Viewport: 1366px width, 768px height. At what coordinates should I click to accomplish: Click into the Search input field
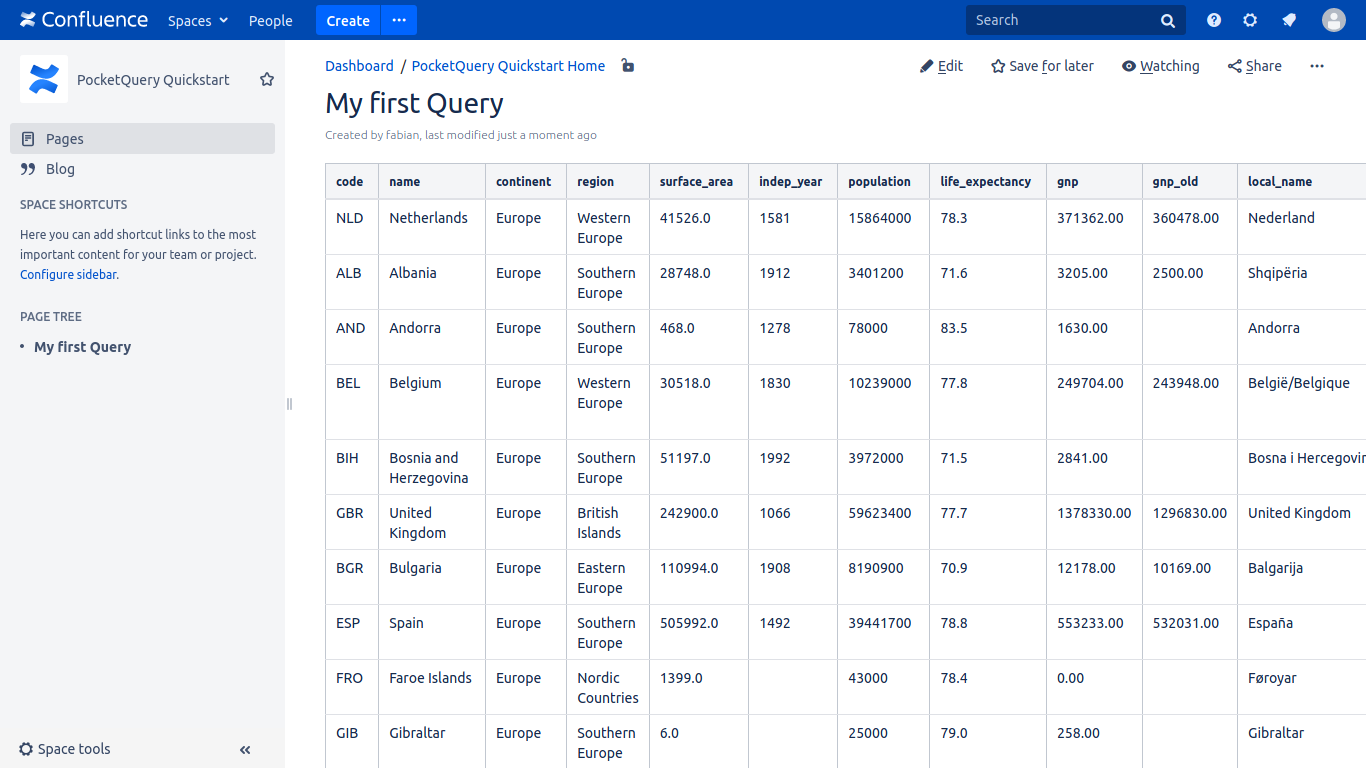click(x=1060, y=20)
